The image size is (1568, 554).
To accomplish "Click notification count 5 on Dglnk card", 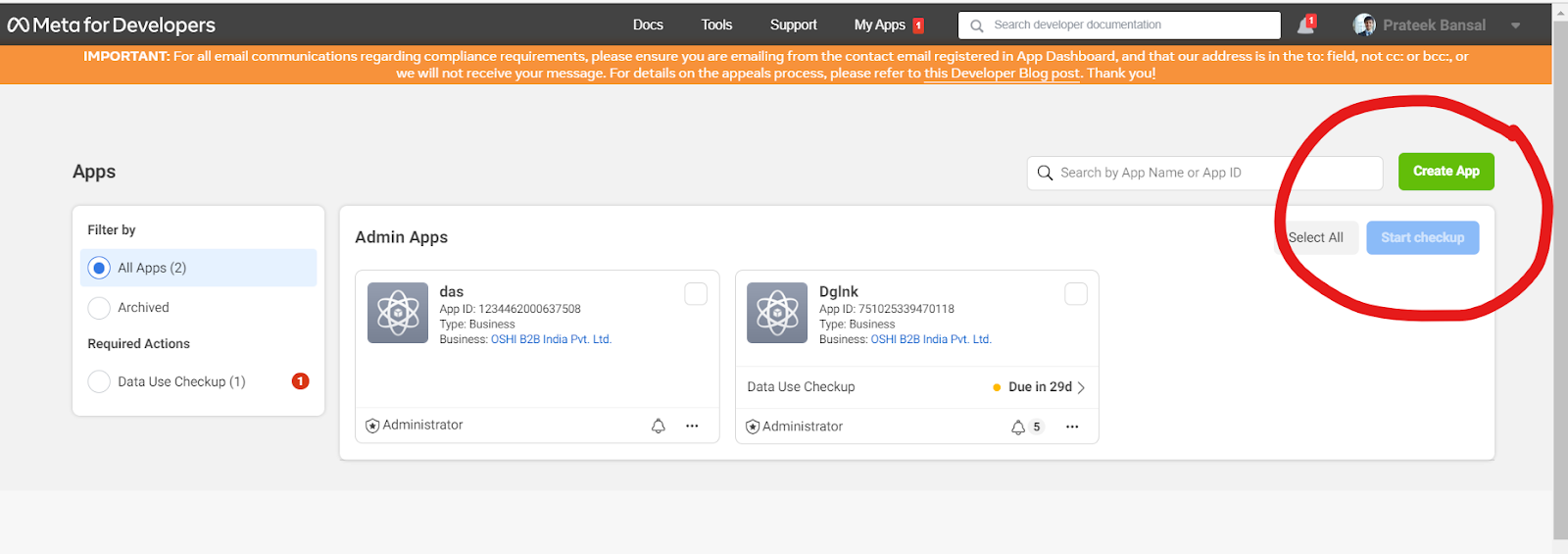I will [x=1036, y=427].
